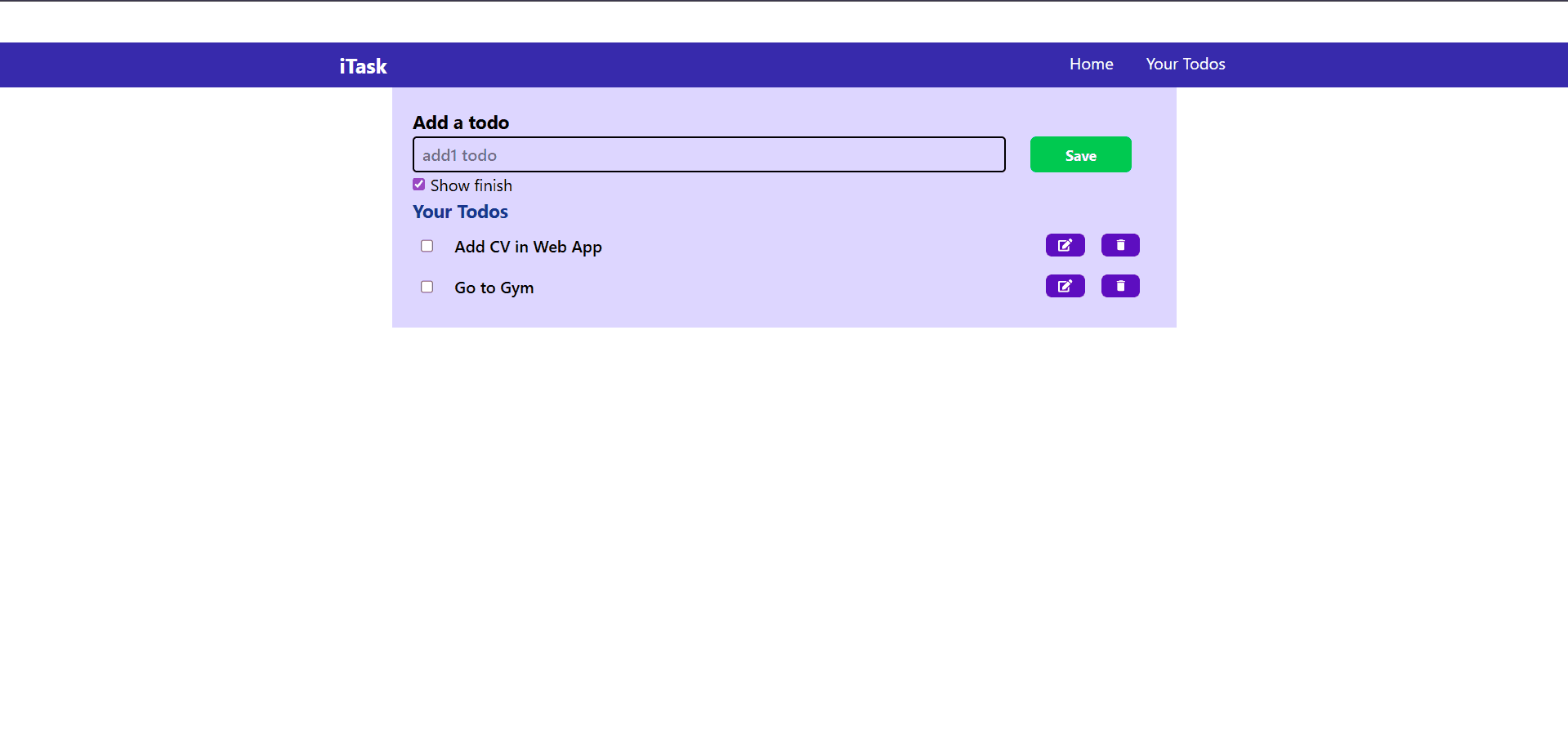Image resolution: width=1568 pixels, height=745 pixels.
Task: Uncheck the Show finish checkbox
Action: (418, 184)
